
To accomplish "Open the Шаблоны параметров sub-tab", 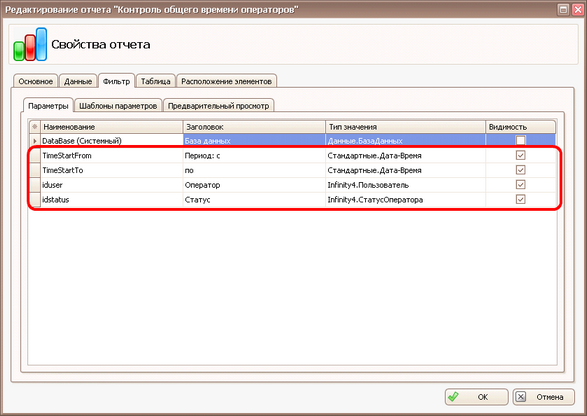I will 118,106.
